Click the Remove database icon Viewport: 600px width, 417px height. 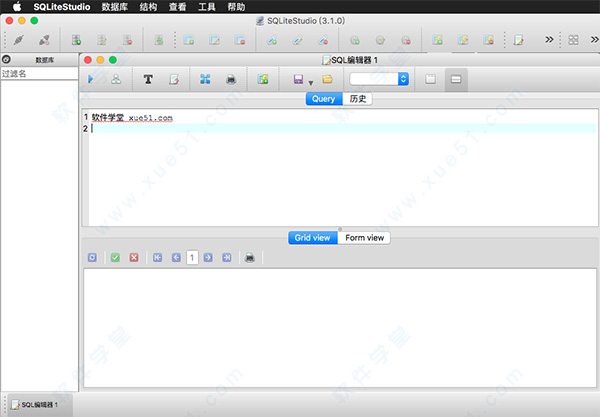point(127,40)
